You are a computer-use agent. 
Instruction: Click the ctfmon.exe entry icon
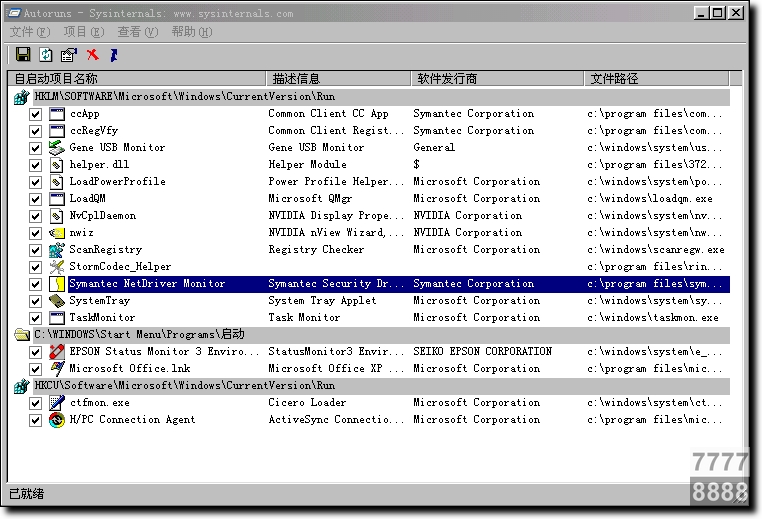[57, 403]
